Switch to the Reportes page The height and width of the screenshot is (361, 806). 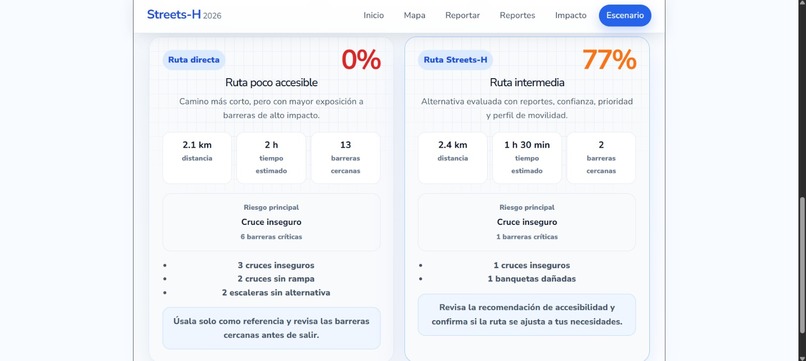pyautogui.click(x=517, y=15)
